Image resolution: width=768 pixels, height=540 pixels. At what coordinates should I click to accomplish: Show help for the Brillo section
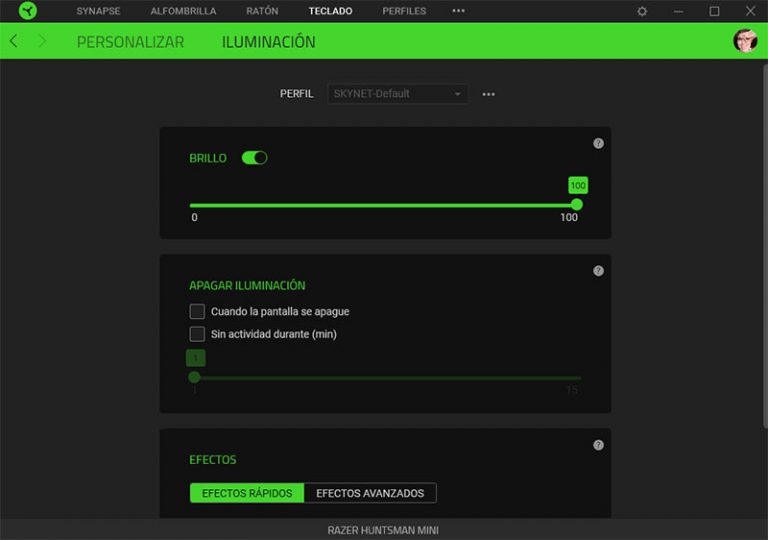tap(598, 143)
